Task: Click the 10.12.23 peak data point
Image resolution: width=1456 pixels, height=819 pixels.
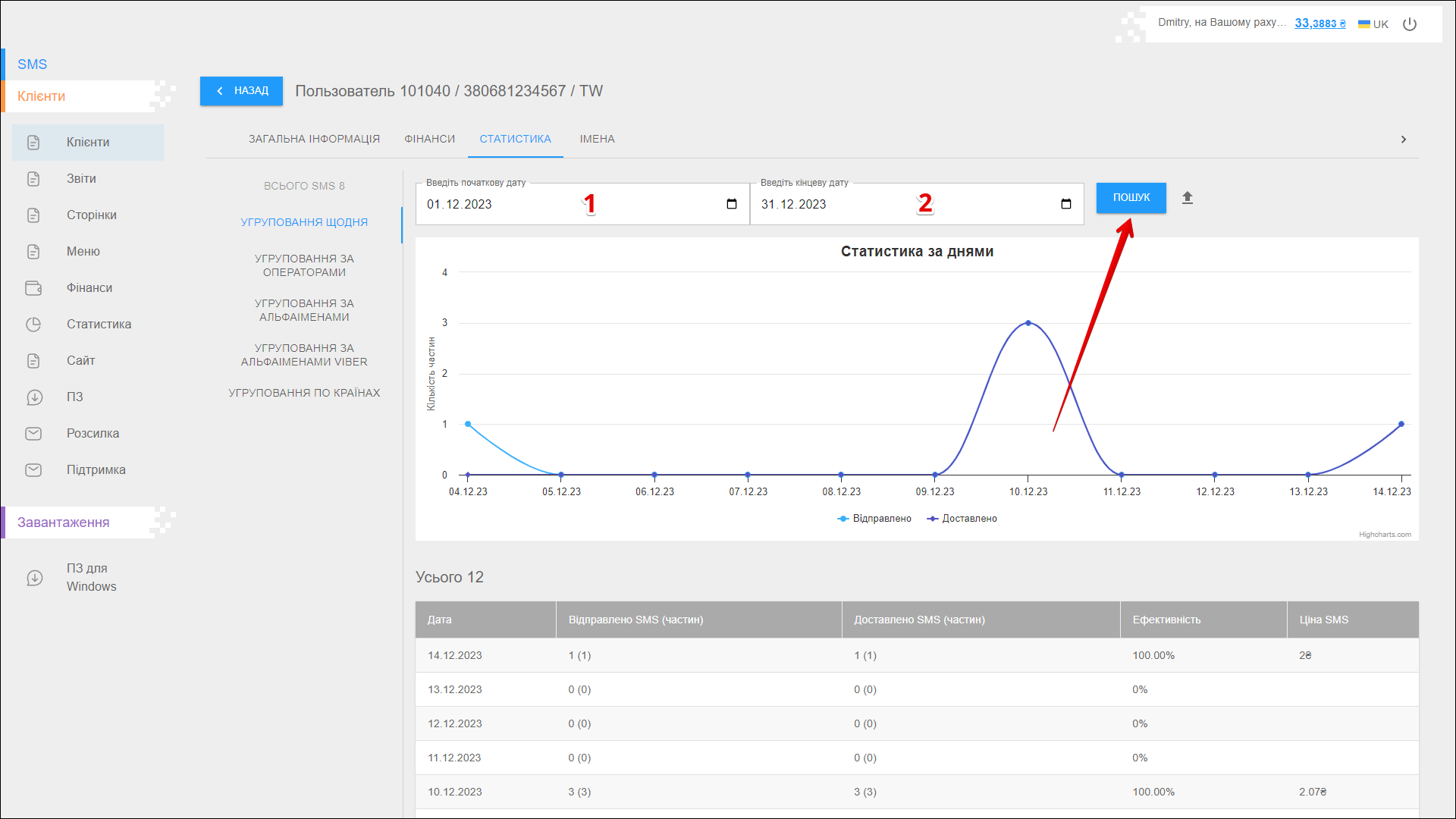Action: pos(1028,323)
